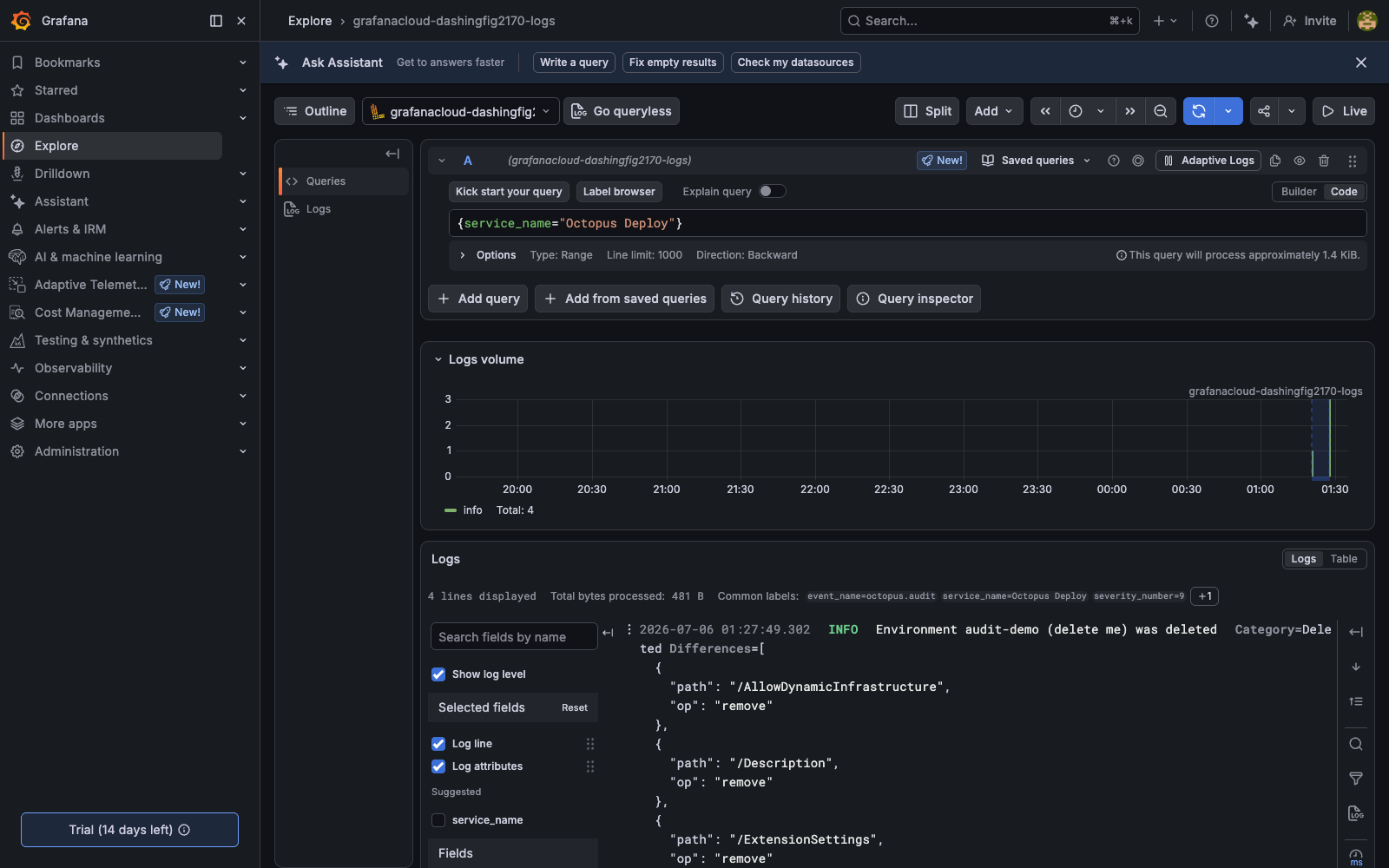Grab the query A drag handle
1389x868 pixels.
pyautogui.click(x=1352, y=161)
